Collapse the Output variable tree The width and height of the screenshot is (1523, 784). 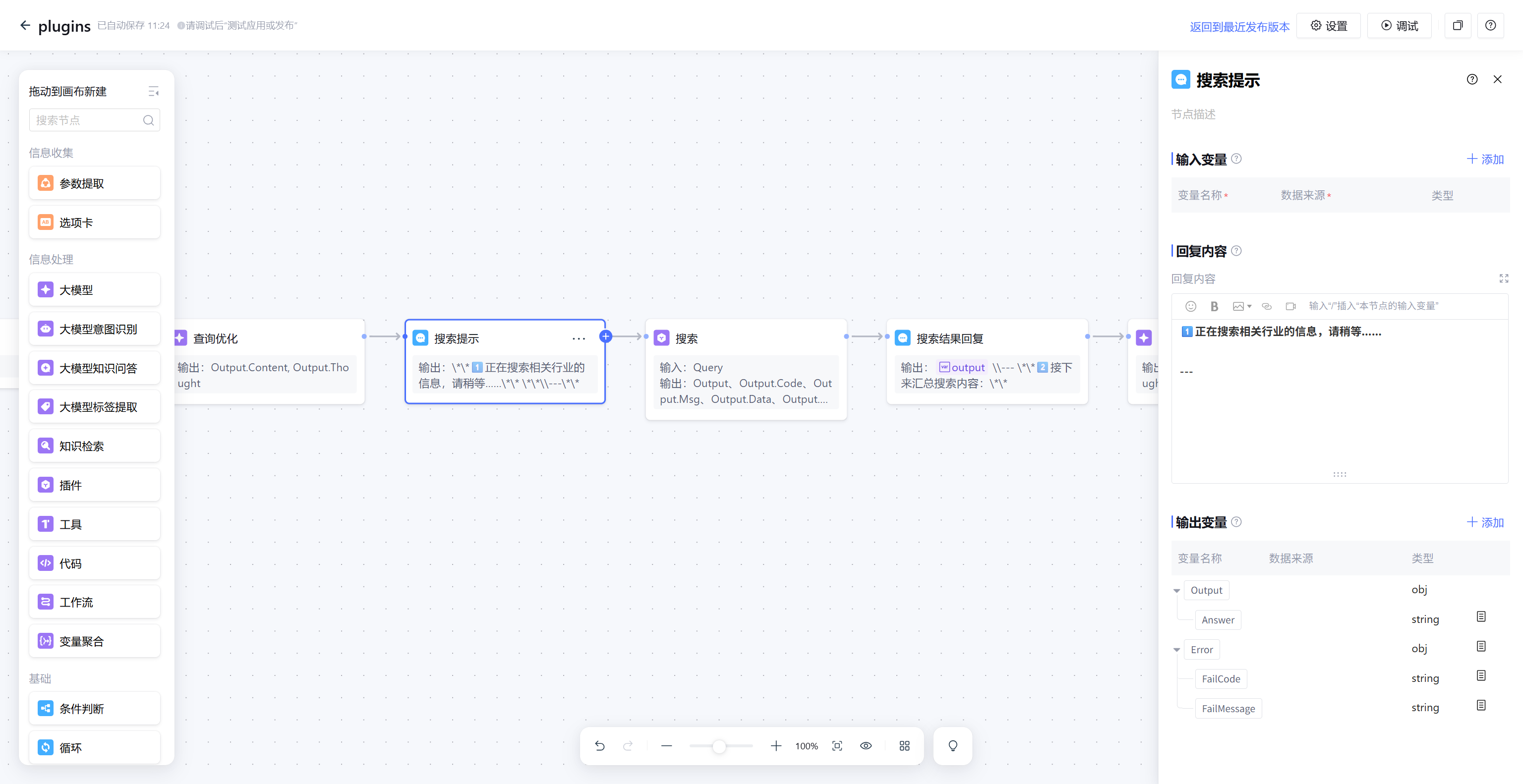coord(1176,590)
